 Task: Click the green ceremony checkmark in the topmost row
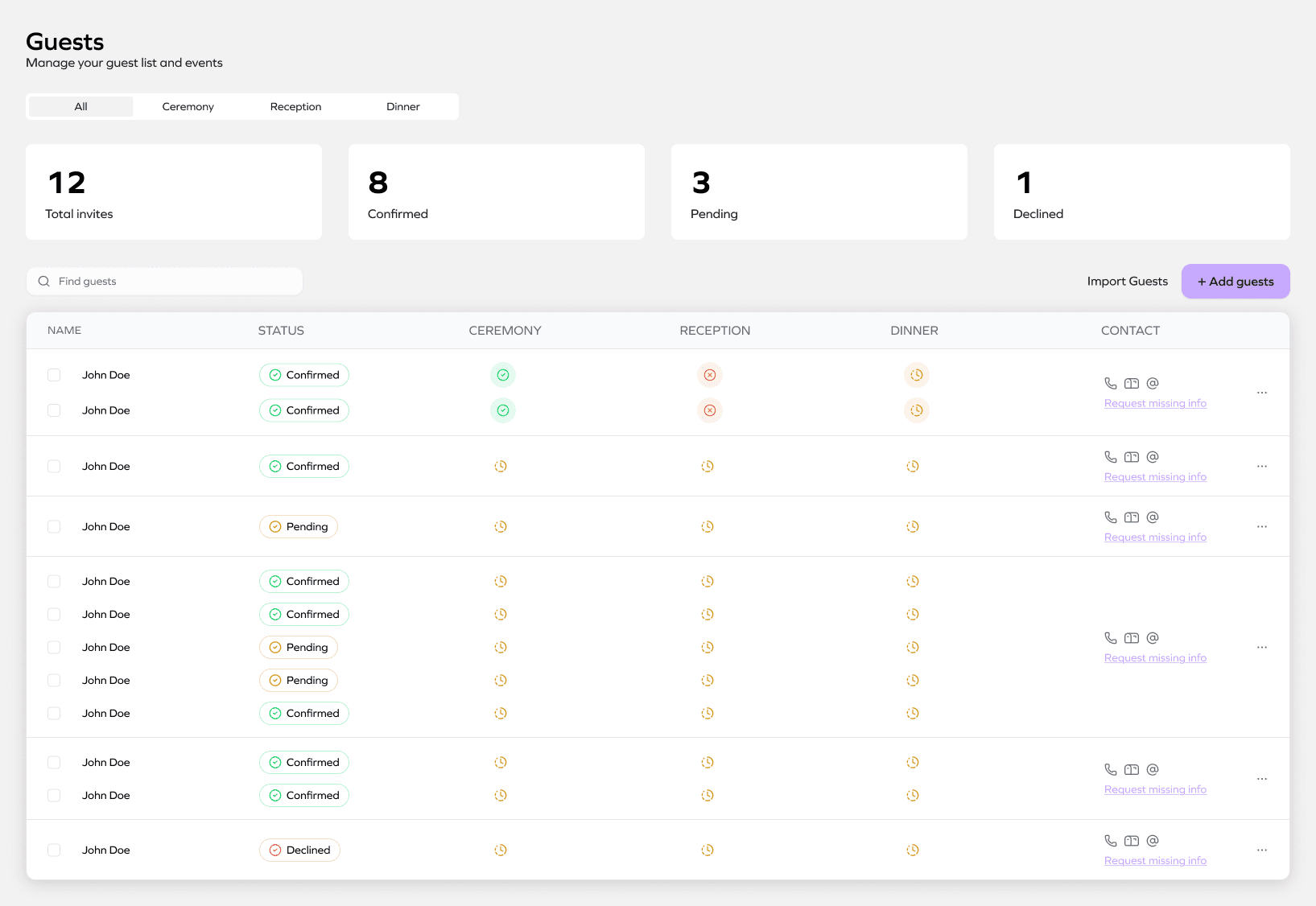coord(503,375)
